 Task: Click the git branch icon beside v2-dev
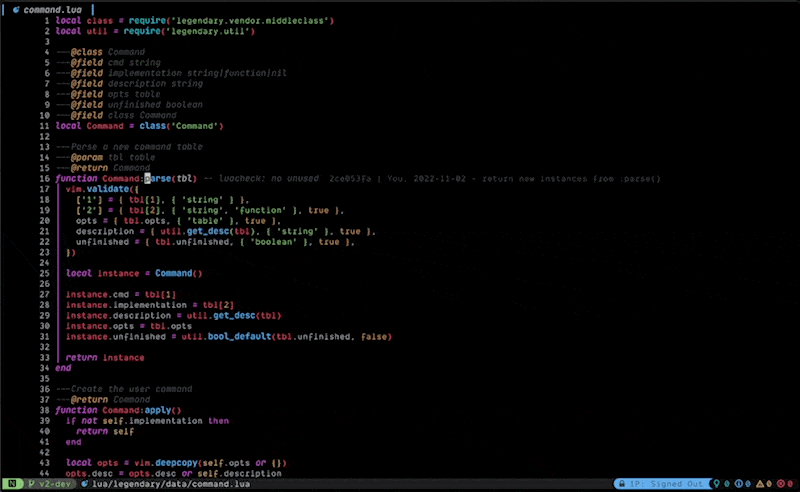[x=32, y=484]
